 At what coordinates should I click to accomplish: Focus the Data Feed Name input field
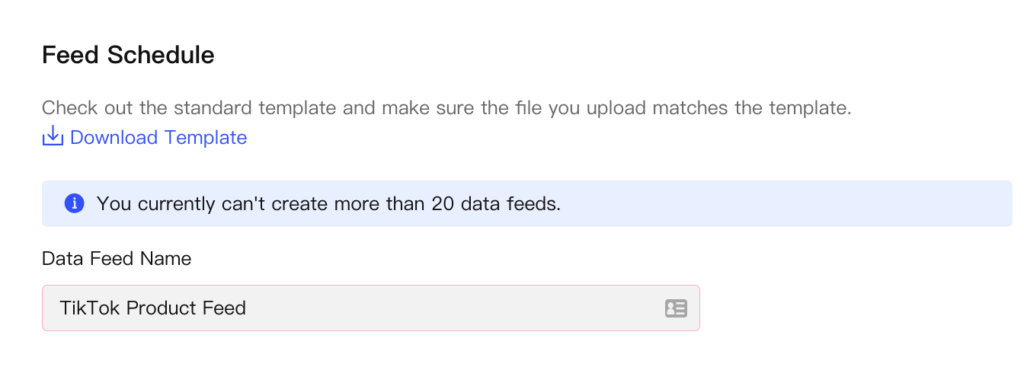(x=371, y=308)
